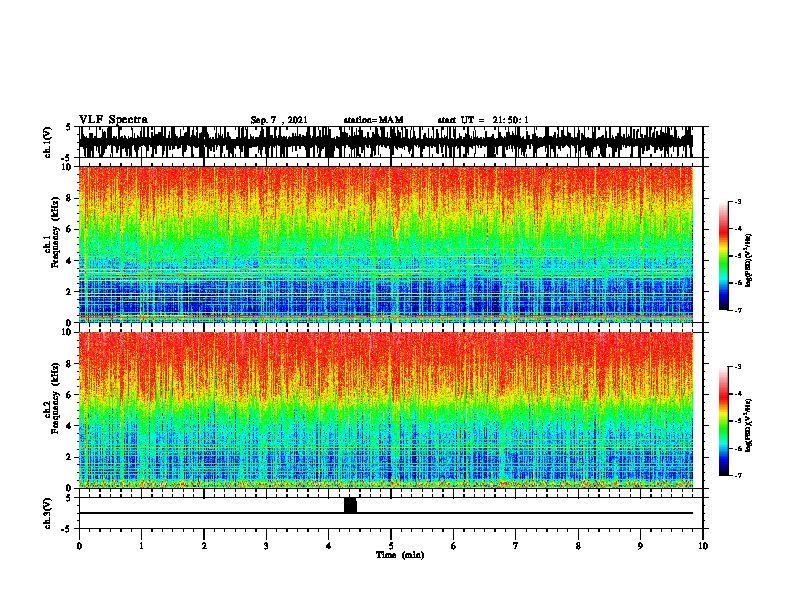Click the time axis tick label 0

(x=79, y=546)
